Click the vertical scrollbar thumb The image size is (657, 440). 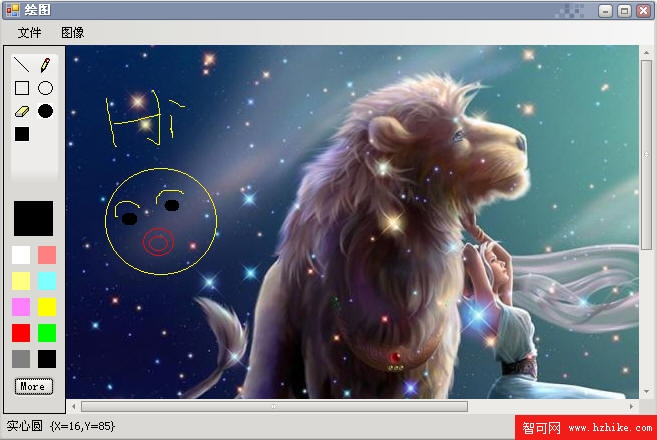[647, 155]
